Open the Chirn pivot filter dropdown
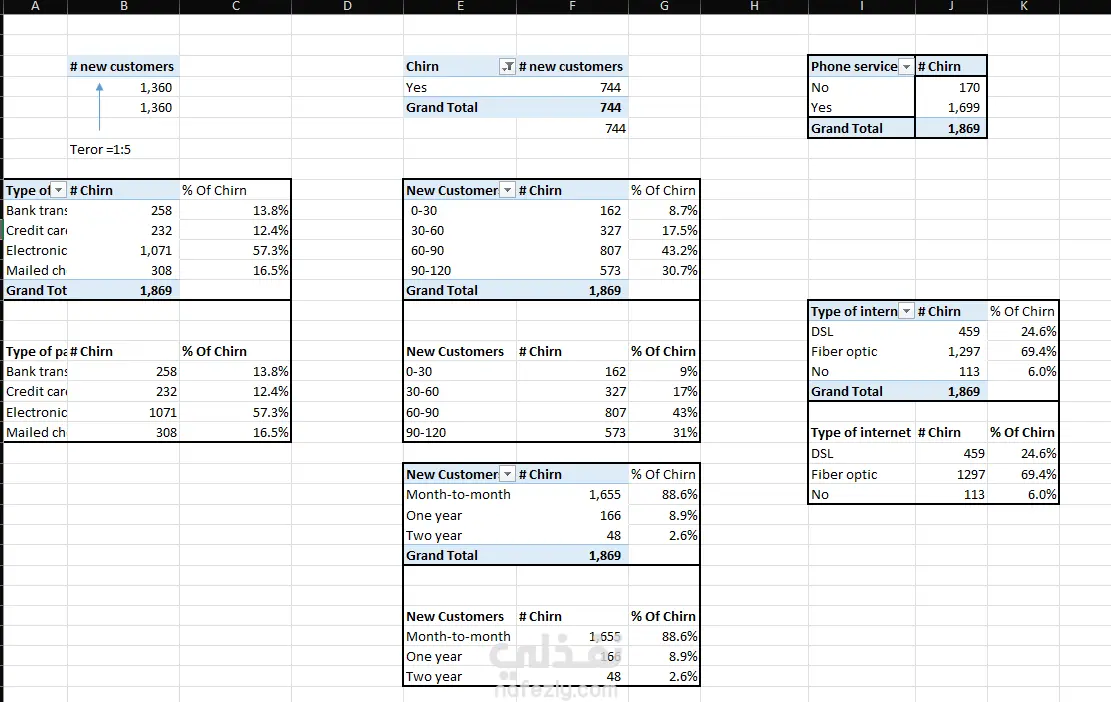This screenshot has height=702, width=1111. [507, 67]
